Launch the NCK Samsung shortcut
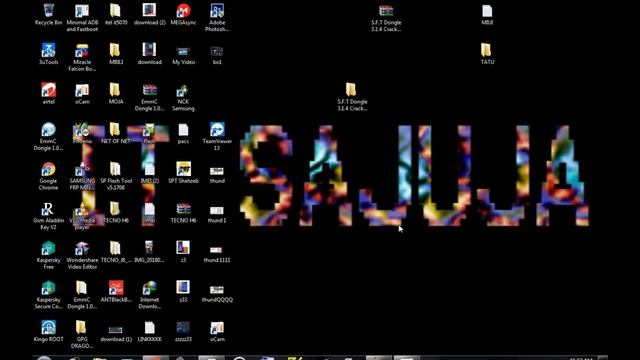The width and height of the screenshot is (640, 360). (x=183, y=90)
